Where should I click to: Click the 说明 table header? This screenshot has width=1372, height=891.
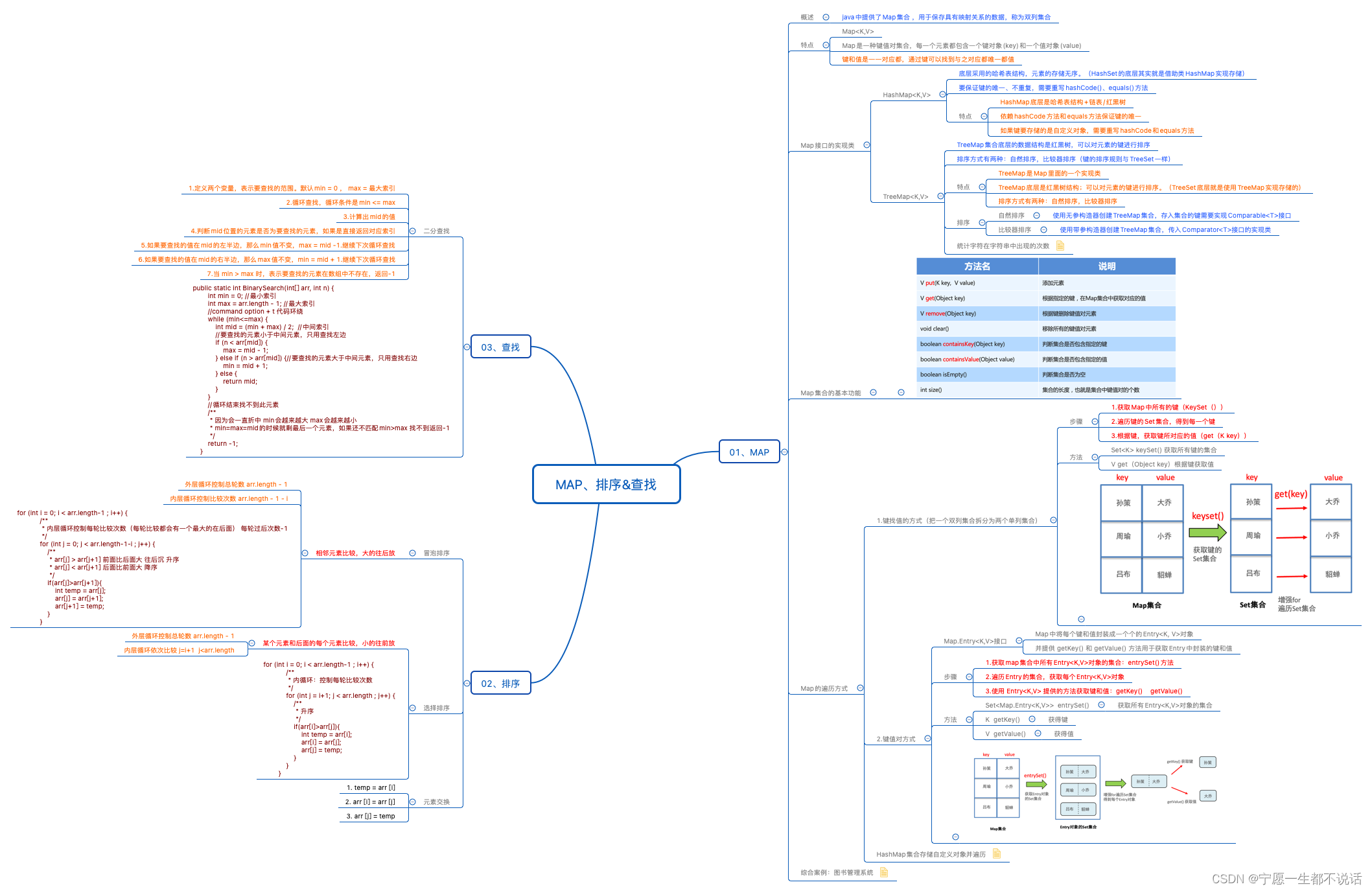pos(1107,266)
